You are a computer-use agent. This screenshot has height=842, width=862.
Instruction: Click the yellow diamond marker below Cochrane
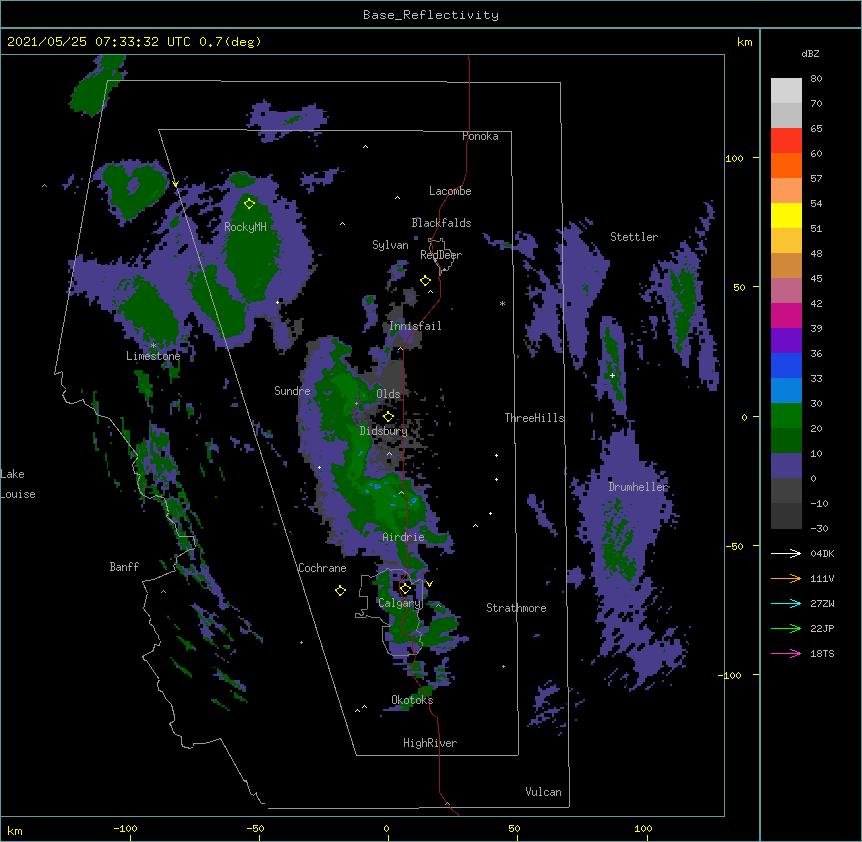(340, 590)
